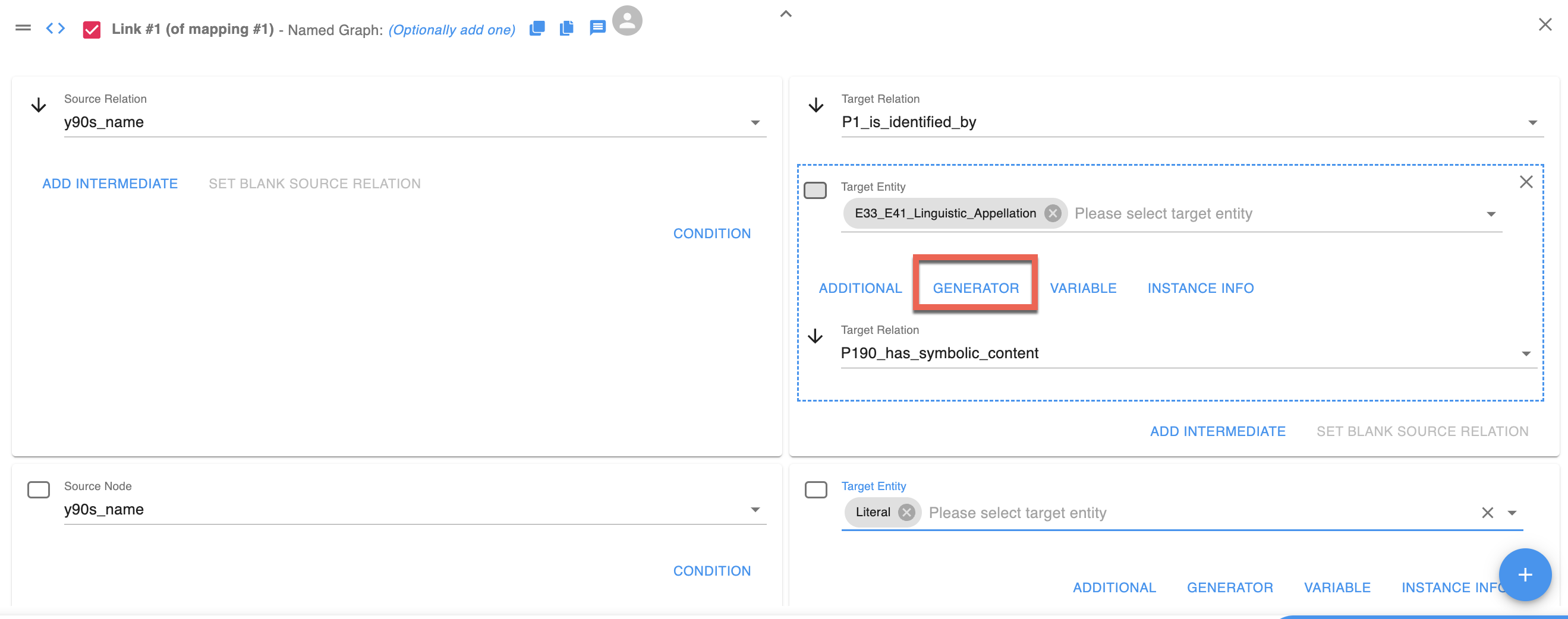Screen dimensions: 1568x619
Task: Click the copy documents icon in link header
Action: (x=566, y=28)
